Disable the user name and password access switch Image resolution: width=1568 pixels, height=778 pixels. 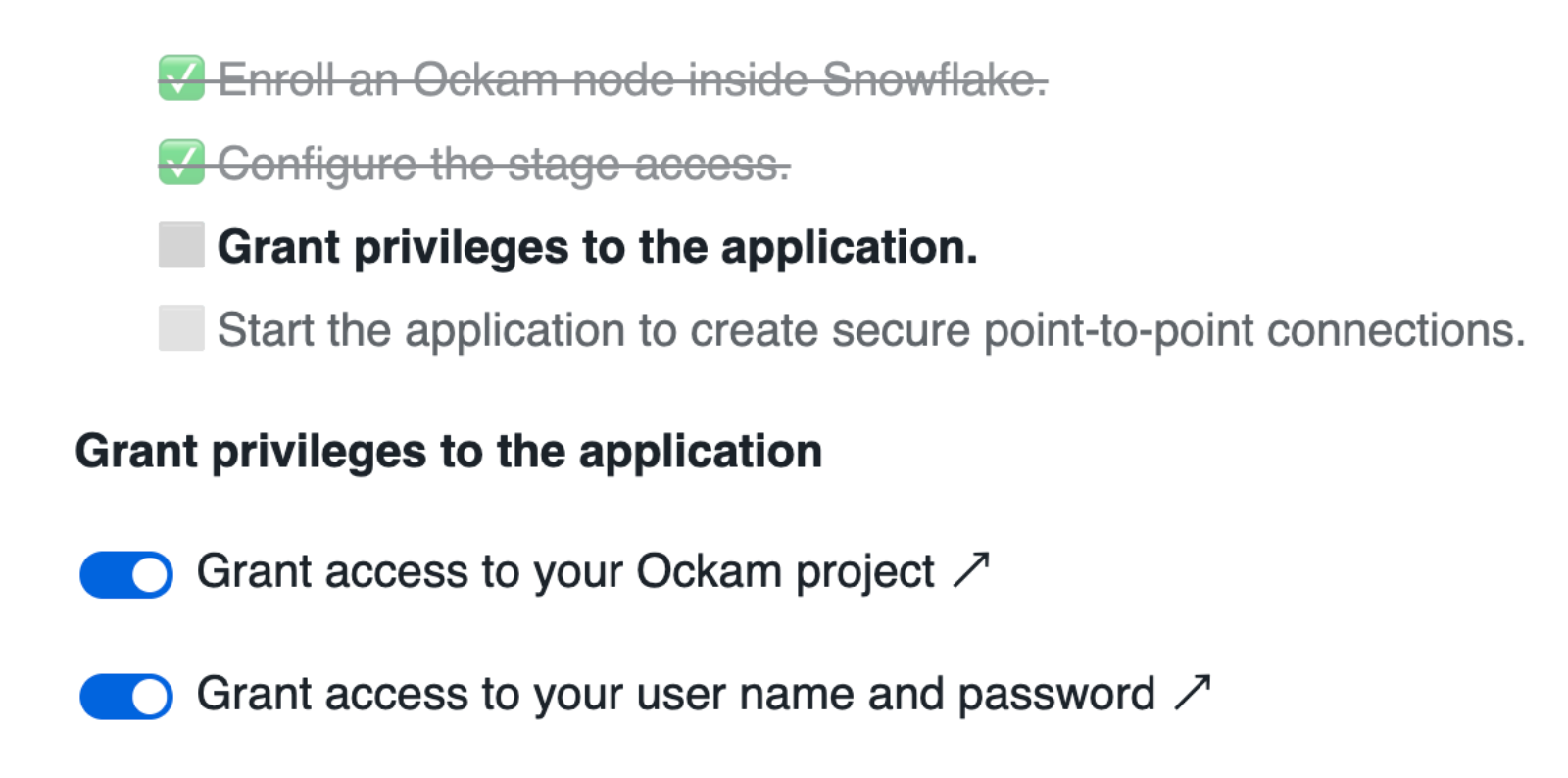pos(126,697)
